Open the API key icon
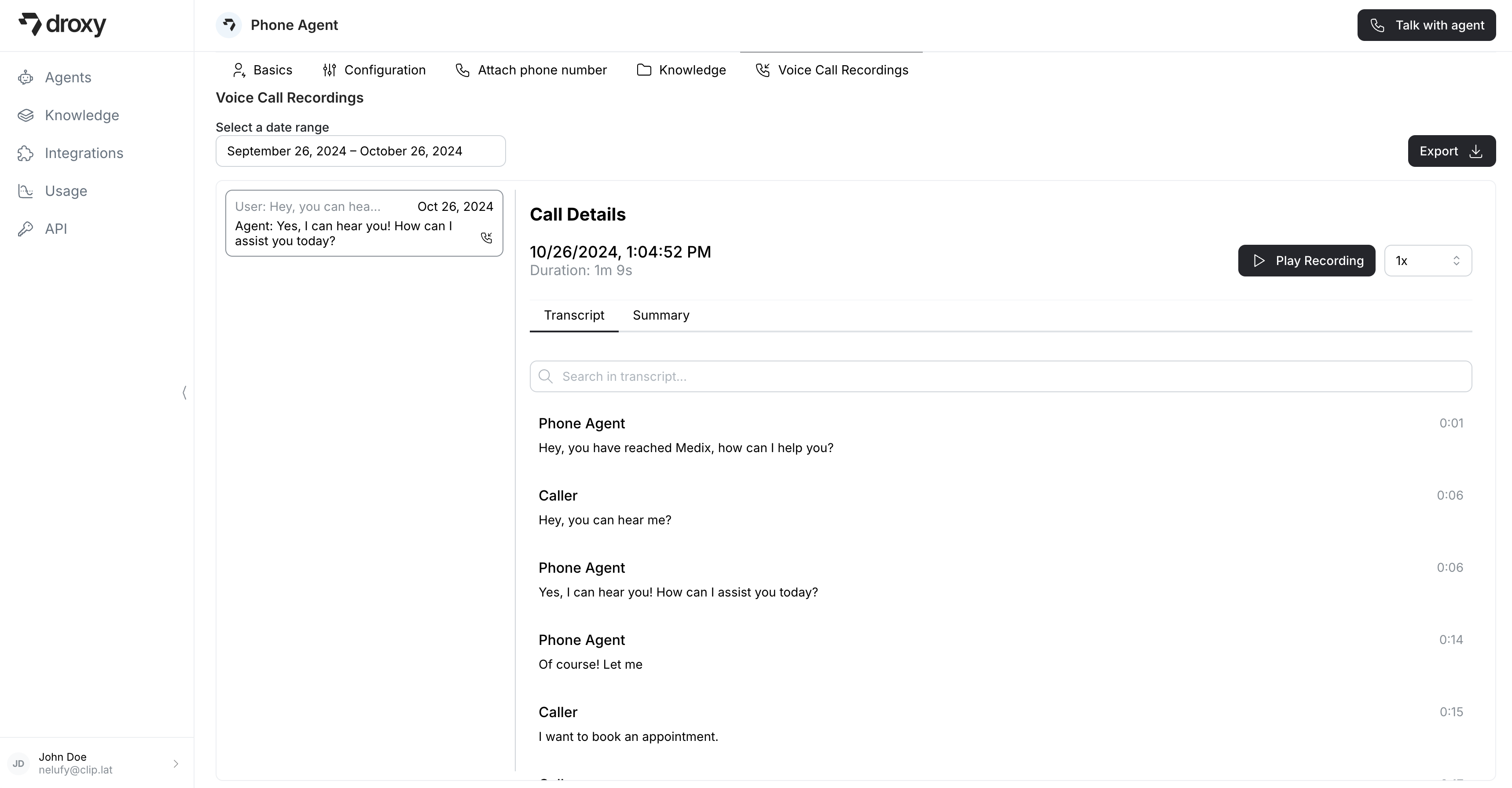Image resolution: width=1512 pixels, height=788 pixels. (x=26, y=229)
